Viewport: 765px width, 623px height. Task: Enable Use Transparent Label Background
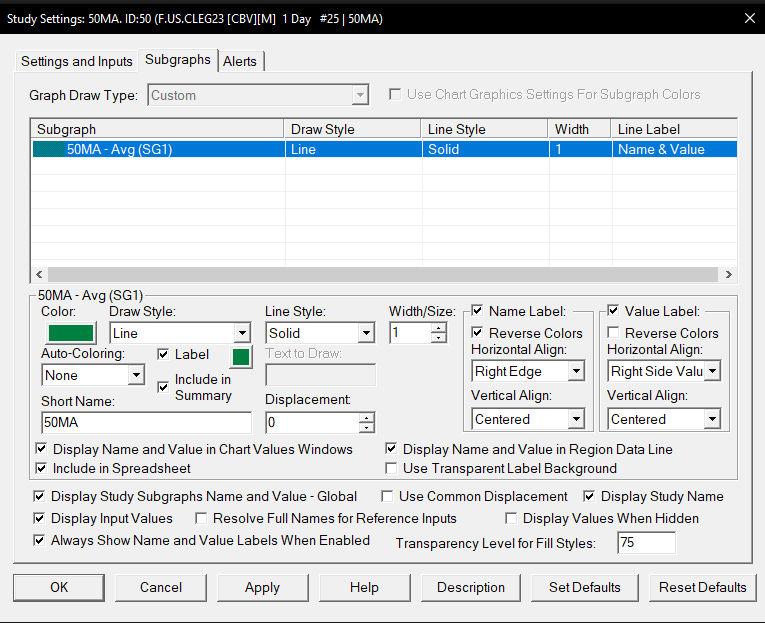(392, 468)
